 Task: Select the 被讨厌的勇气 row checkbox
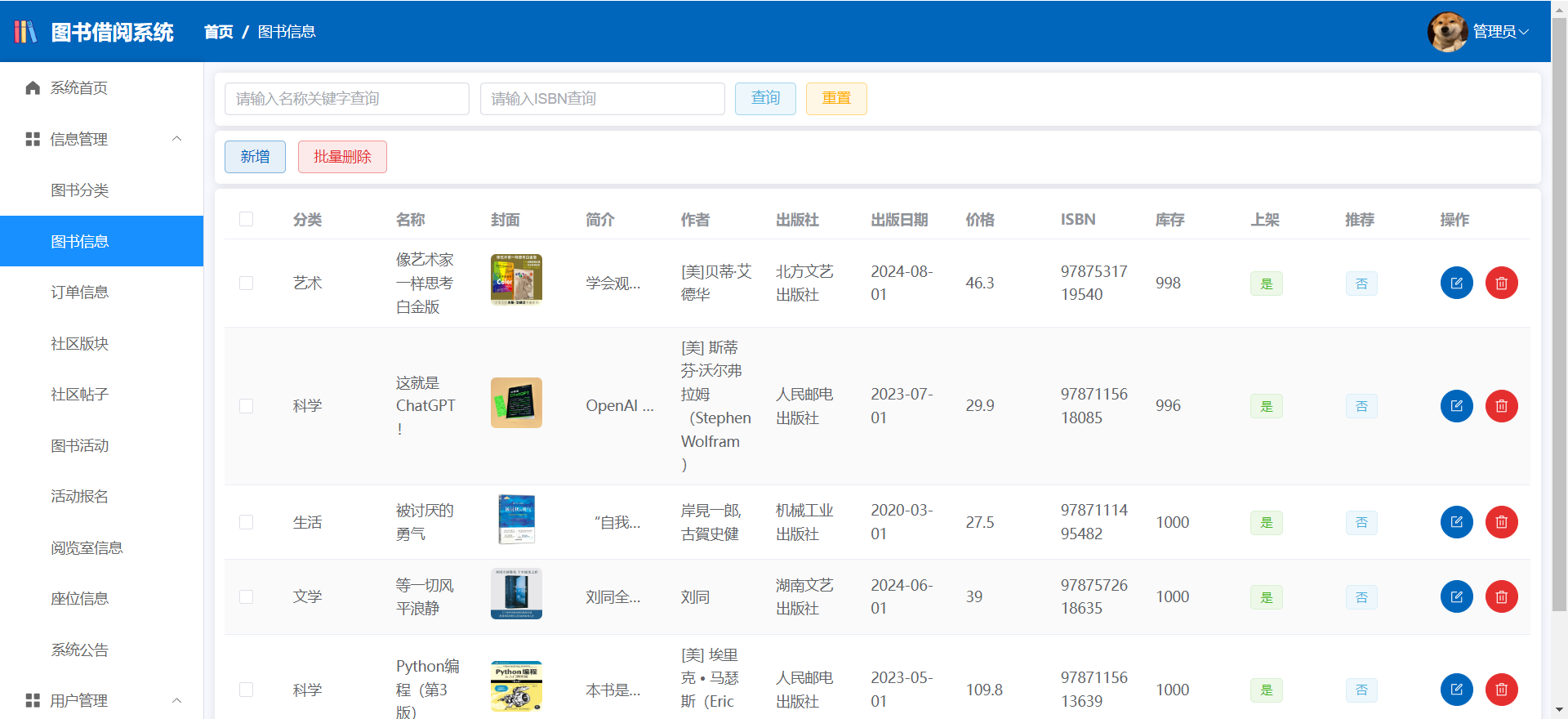point(246,522)
